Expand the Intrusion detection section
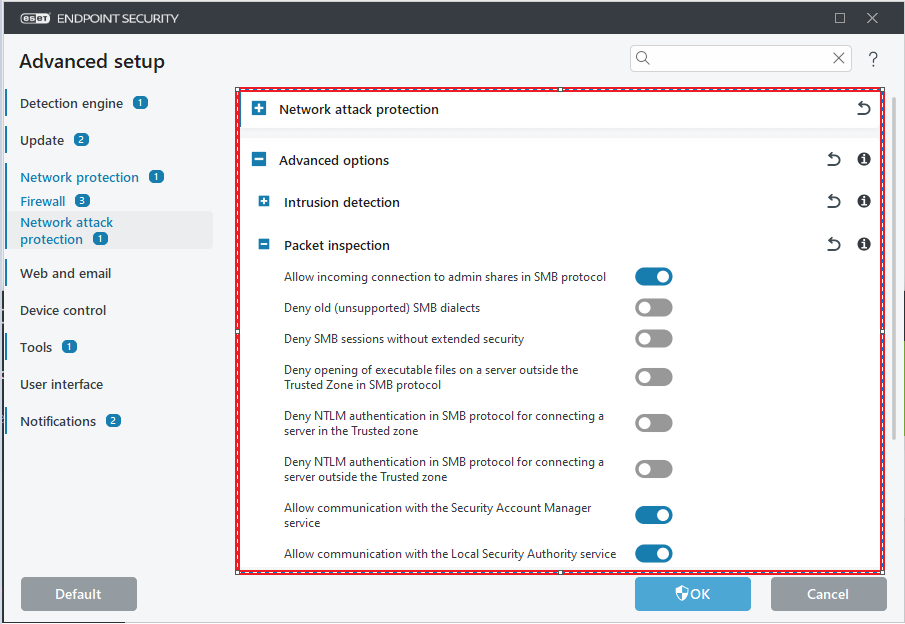The image size is (905, 624). pos(264,202)
